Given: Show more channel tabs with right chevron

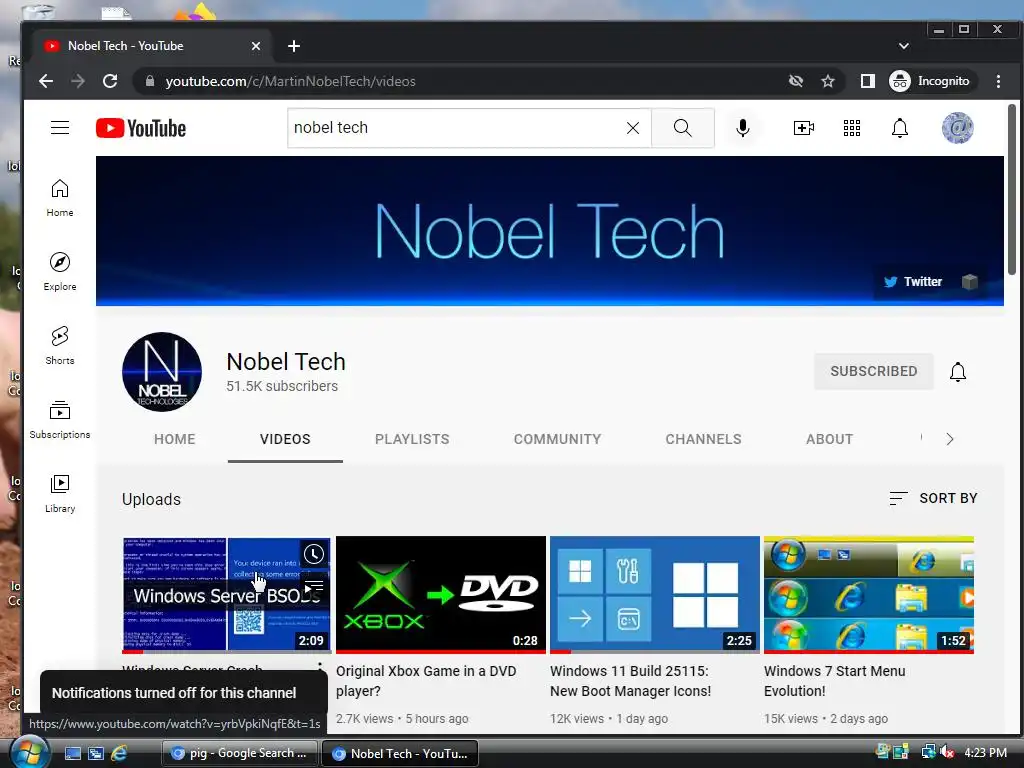Looking at the screenshot, I should tap(950, 439).
